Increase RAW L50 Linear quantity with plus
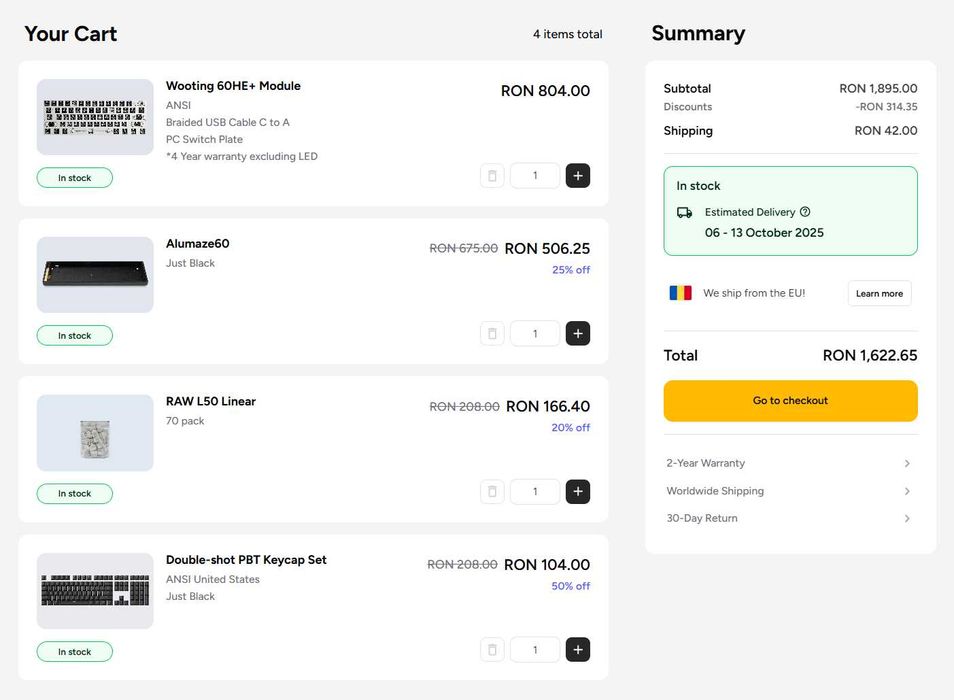 coord(578,492)
